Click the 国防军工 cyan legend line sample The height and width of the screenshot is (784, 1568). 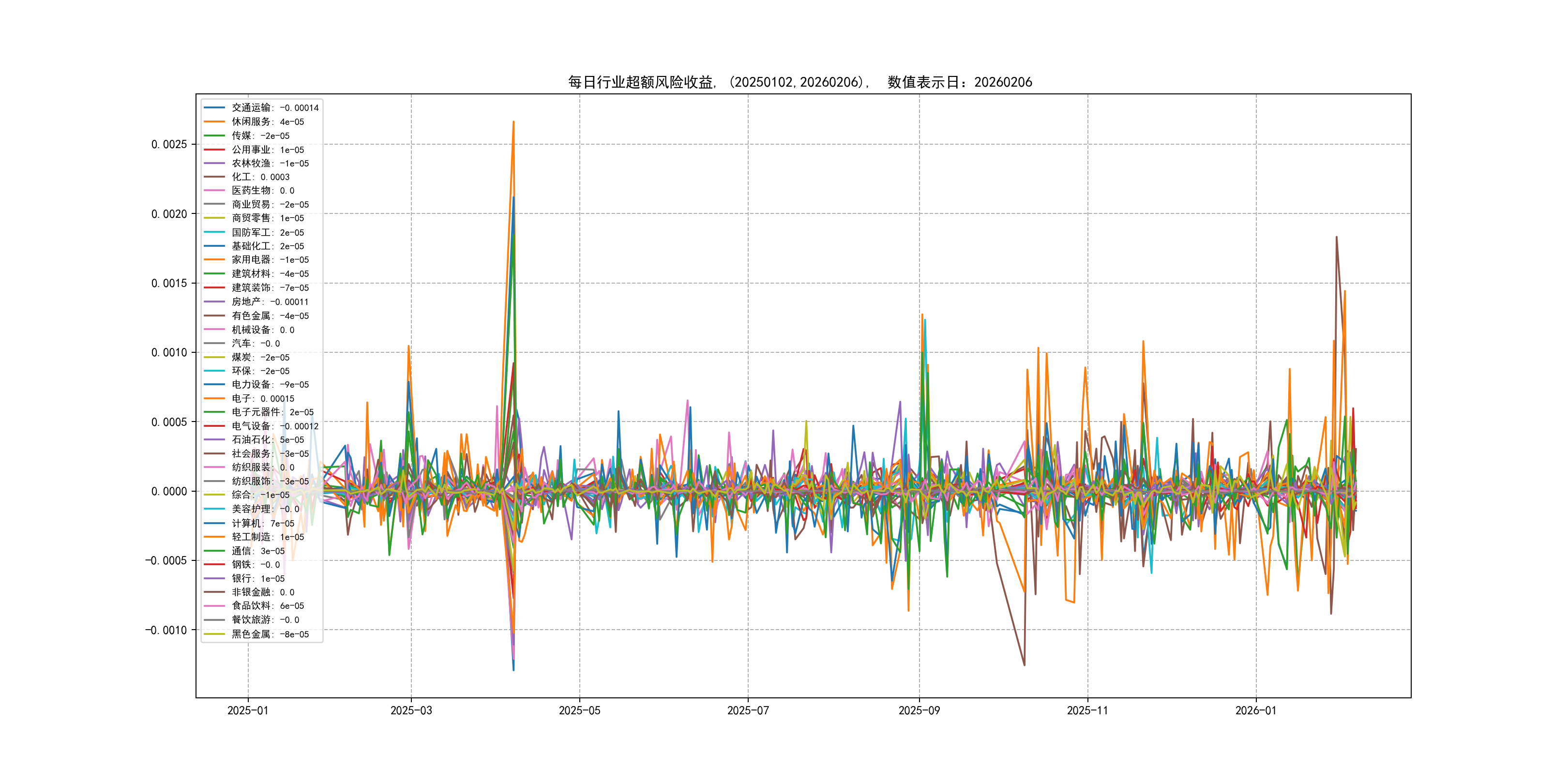click(x=214, y=232)
